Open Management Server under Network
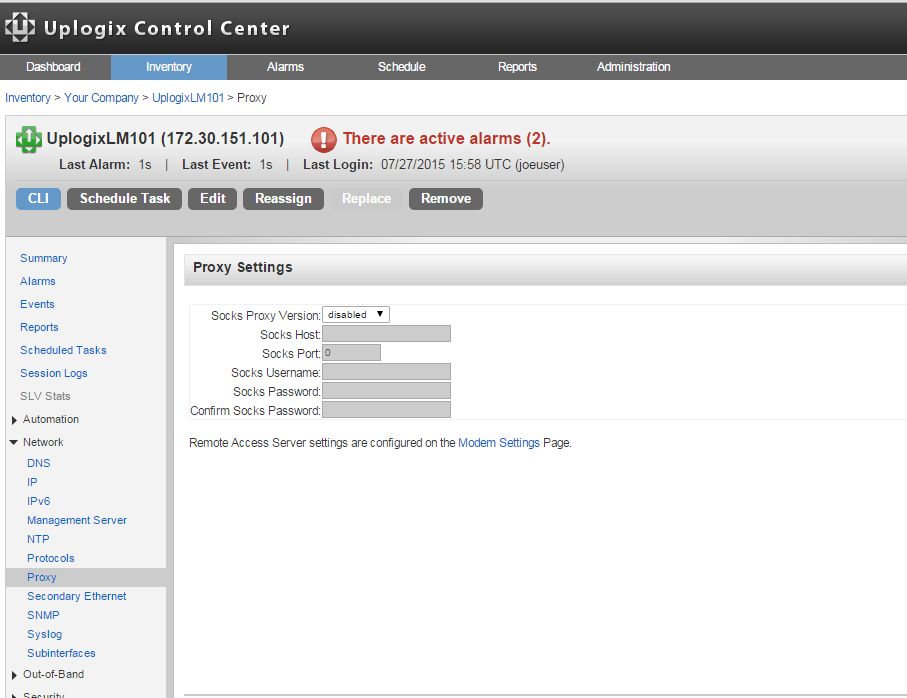Screen dimensions: 907x698 [x=77, y=520]
